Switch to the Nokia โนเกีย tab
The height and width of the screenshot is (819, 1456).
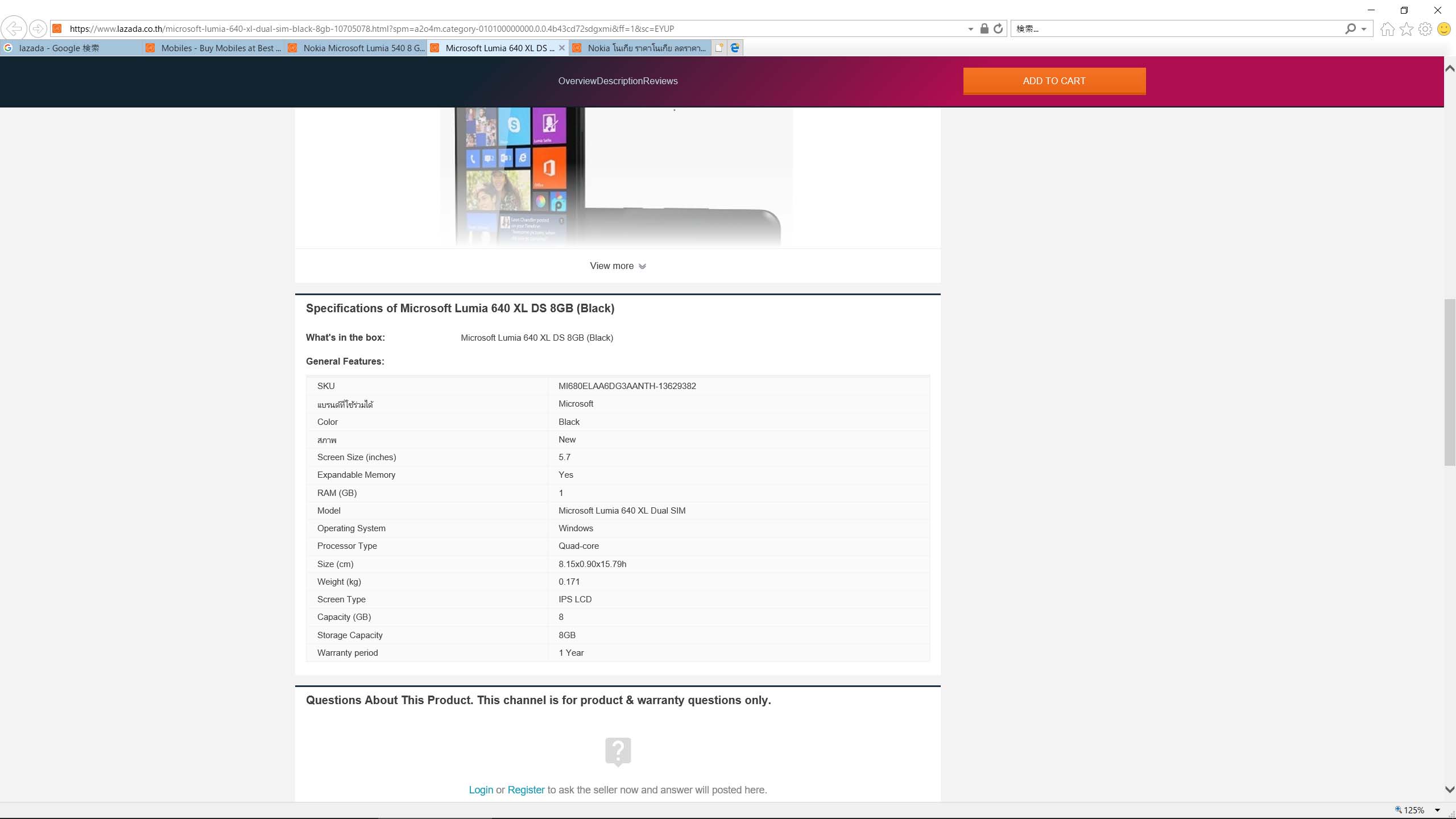coord(640,48)
